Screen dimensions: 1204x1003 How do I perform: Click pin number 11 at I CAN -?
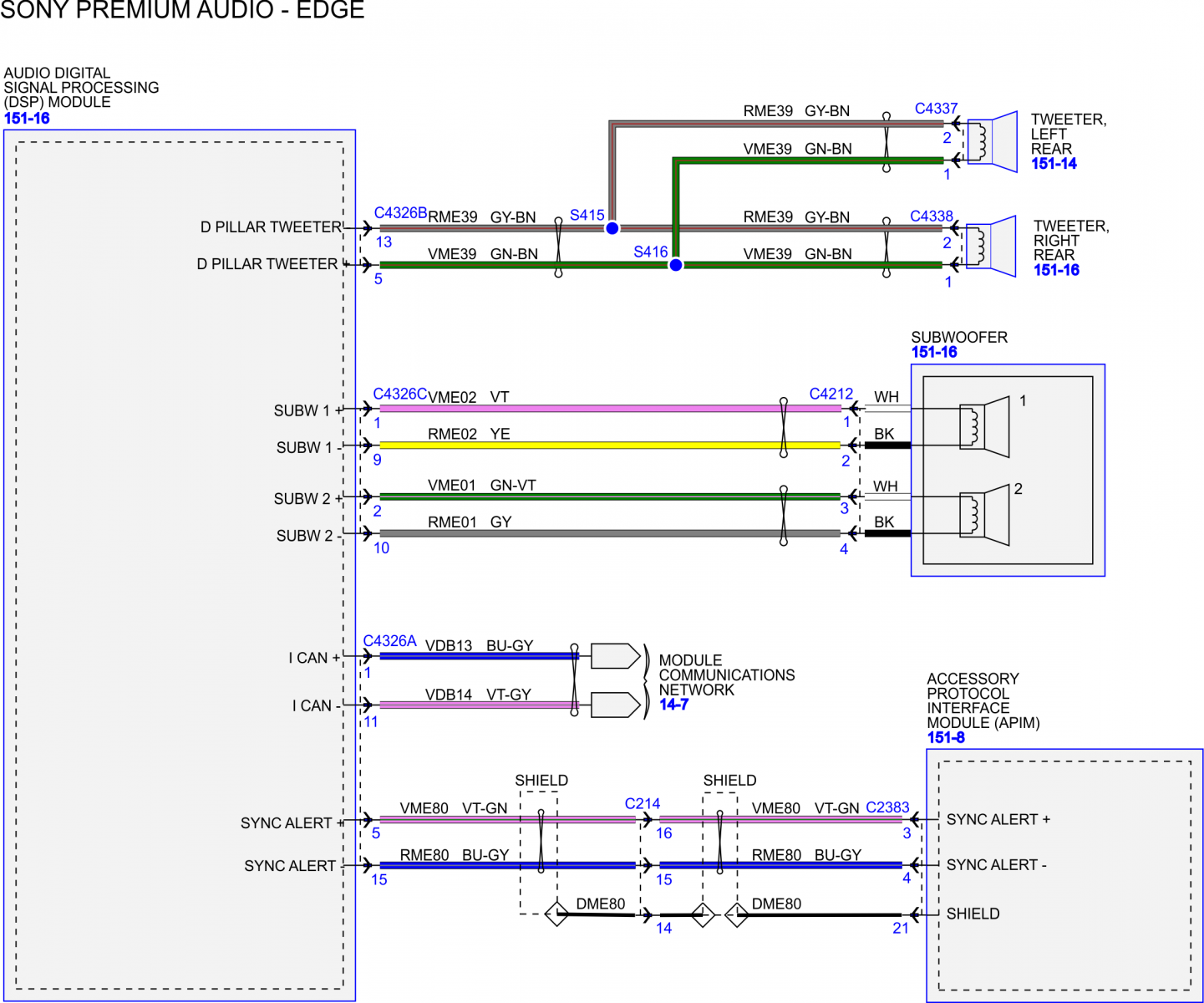(x=371, y=721)
